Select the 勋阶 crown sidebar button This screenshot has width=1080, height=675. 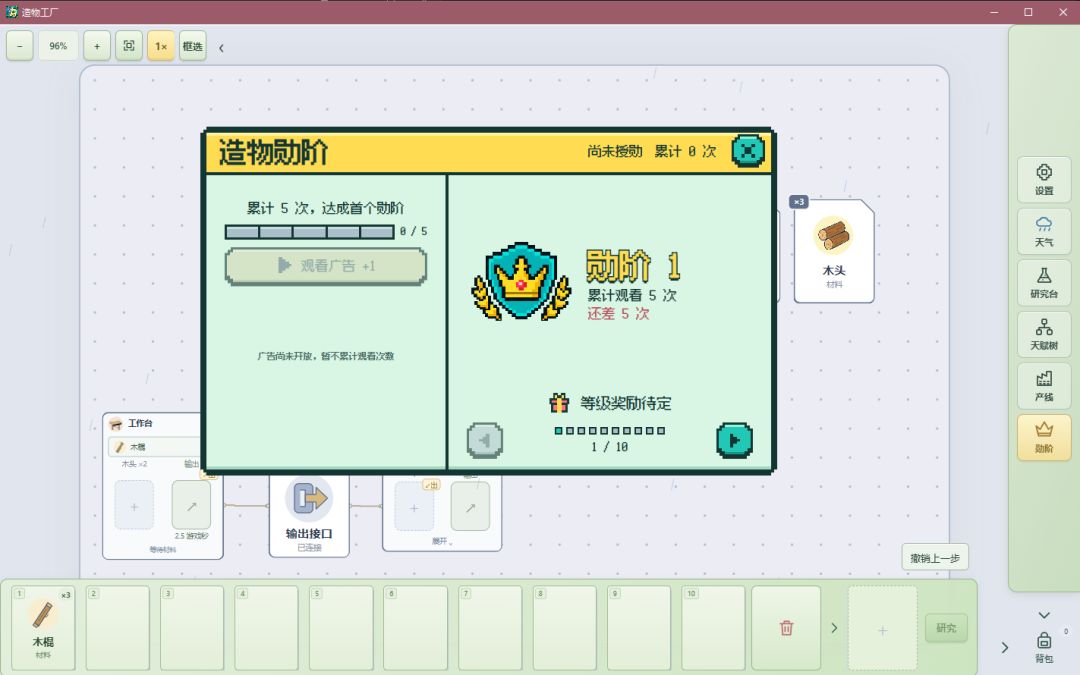tap(1044, 437)
